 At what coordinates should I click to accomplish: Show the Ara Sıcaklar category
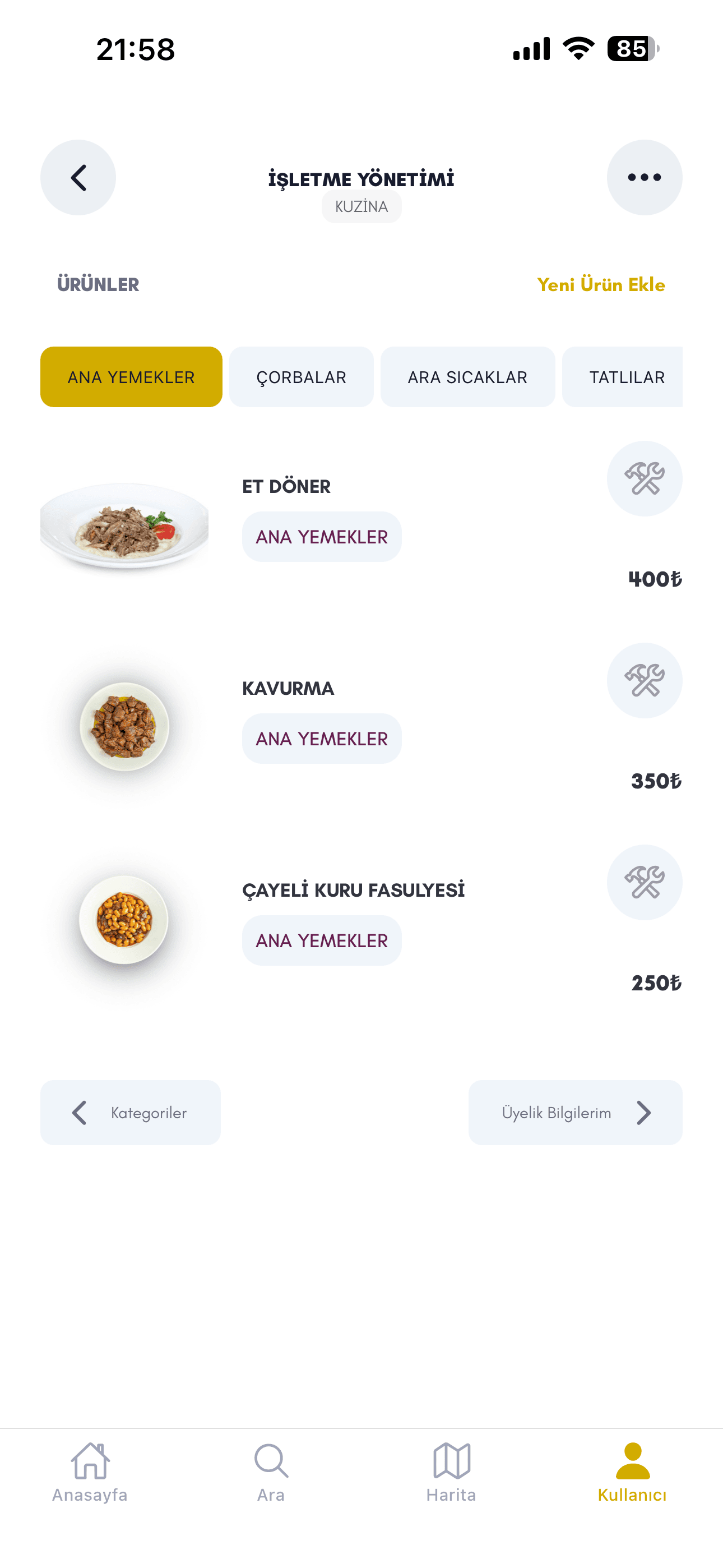tap(467, 377)
